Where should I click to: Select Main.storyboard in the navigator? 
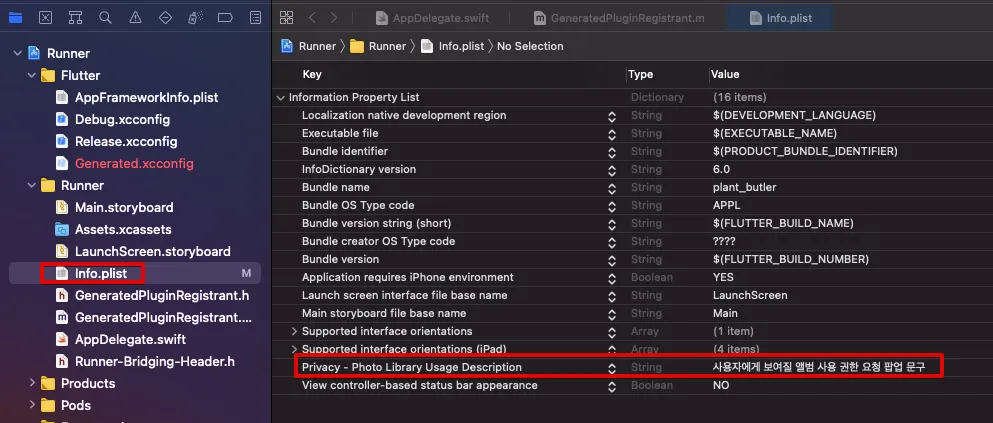pyautogui.click(x=123, y=208)
